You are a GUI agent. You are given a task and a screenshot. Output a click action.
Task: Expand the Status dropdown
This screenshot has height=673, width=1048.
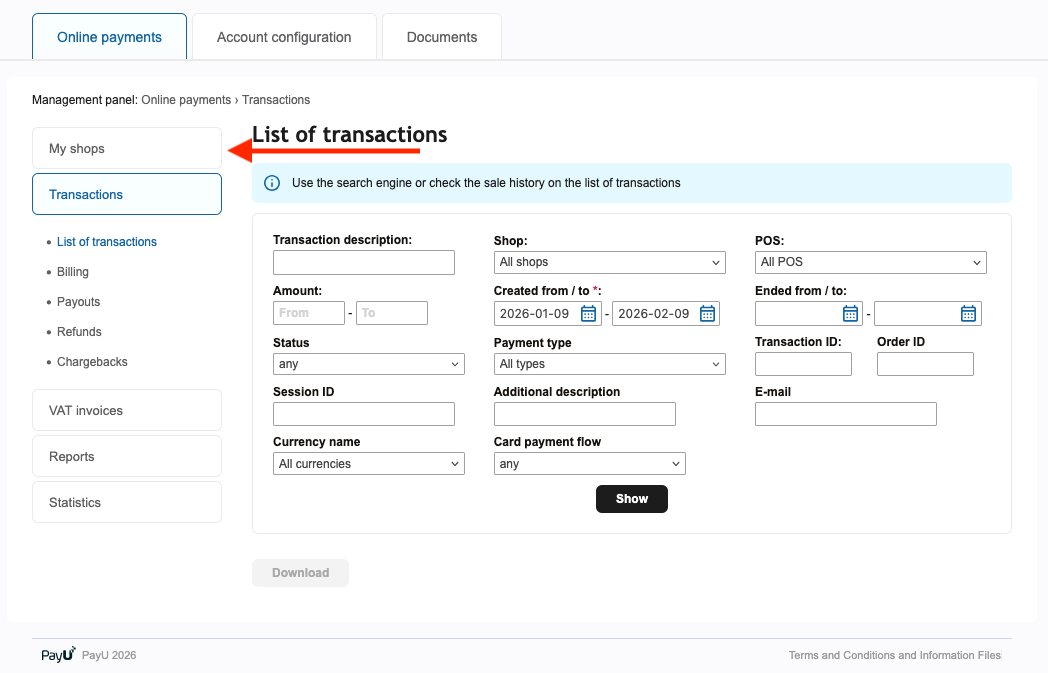pyautogui.click(x=368, y=364)
